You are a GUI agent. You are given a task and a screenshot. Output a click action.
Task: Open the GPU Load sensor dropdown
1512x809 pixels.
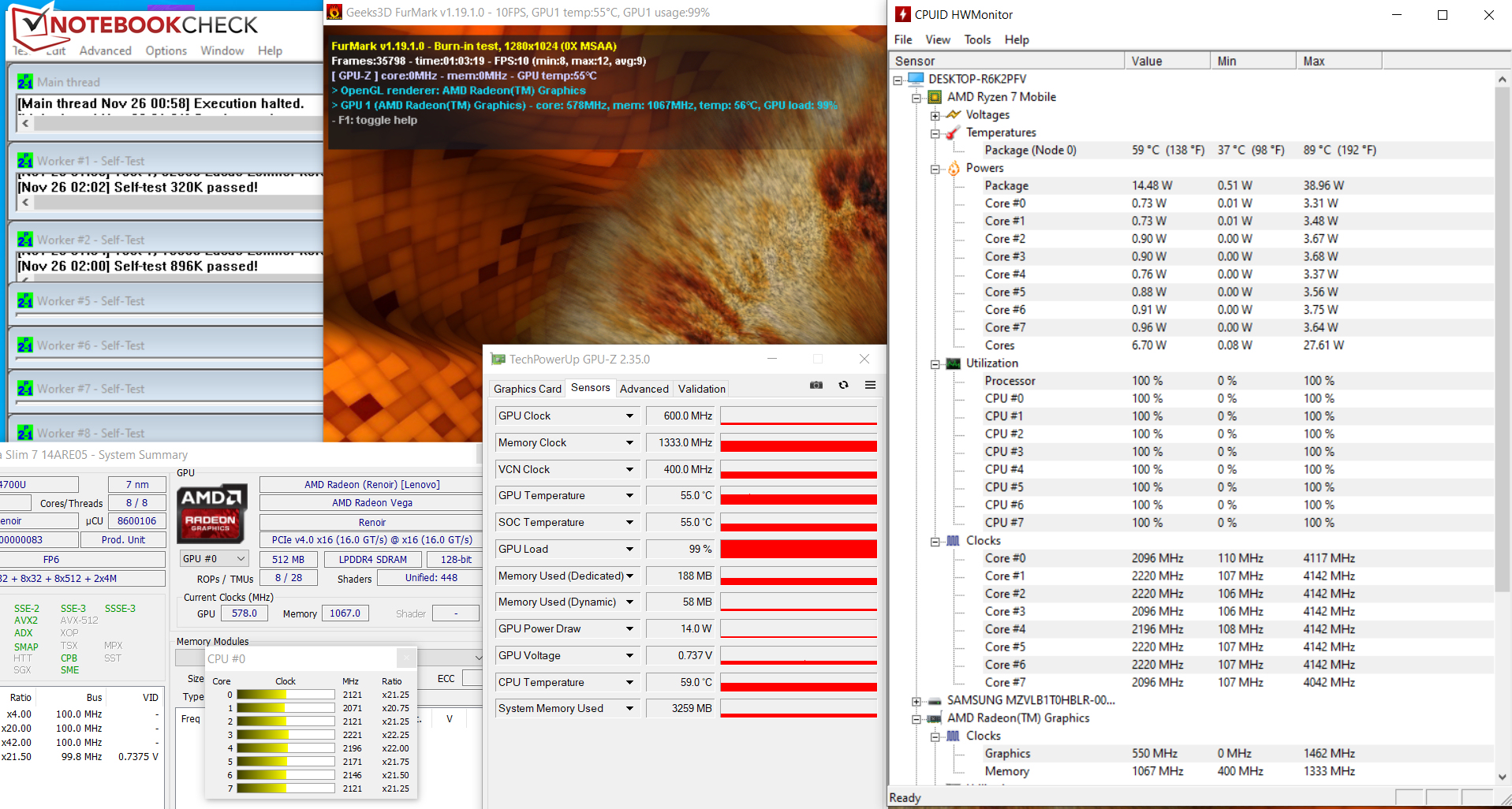(x=629, y=549)
